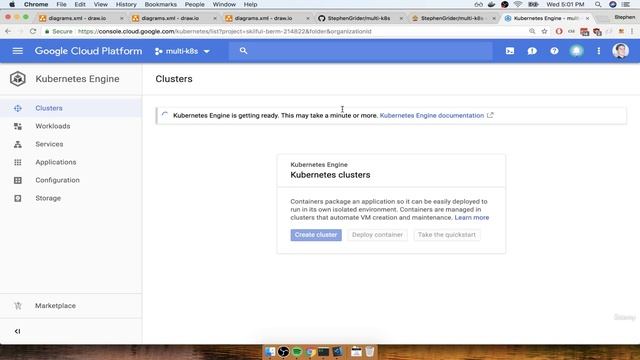Click the search magnifier icon in header
Screen dimensions: 640x360
click(x=243, y=51)
